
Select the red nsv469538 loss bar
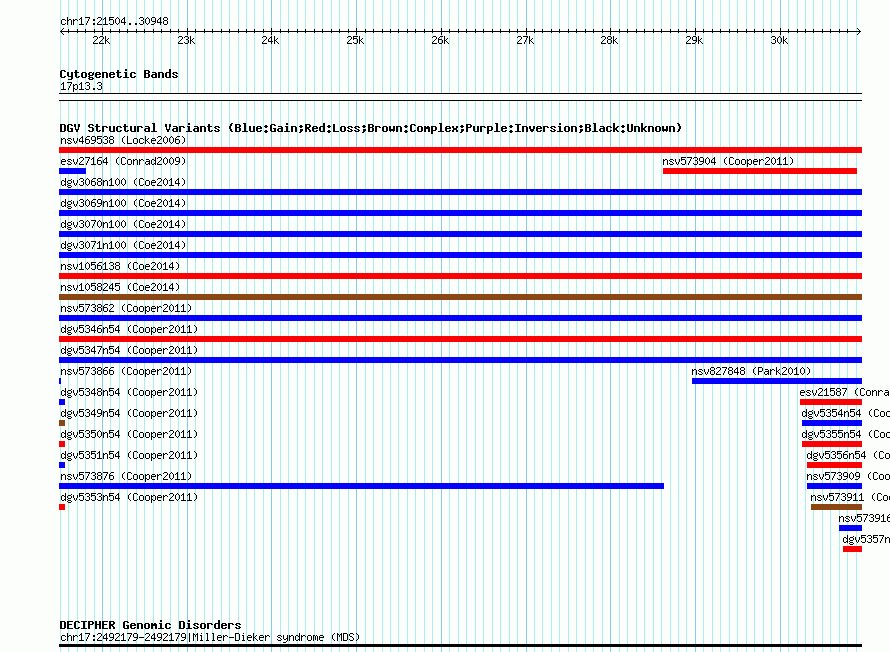(460, 150)
